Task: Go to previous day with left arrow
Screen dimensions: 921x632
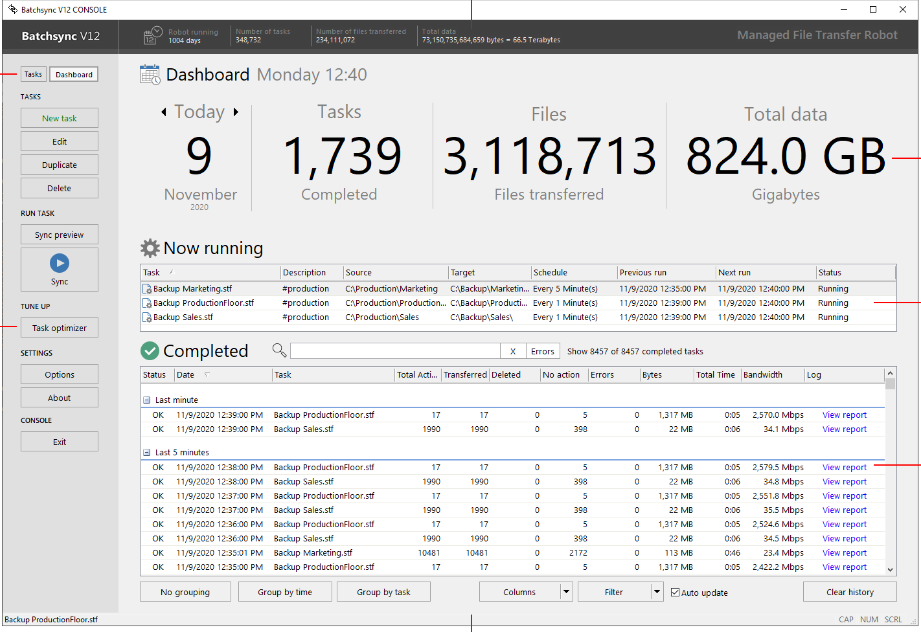Action: coord(164,112)
